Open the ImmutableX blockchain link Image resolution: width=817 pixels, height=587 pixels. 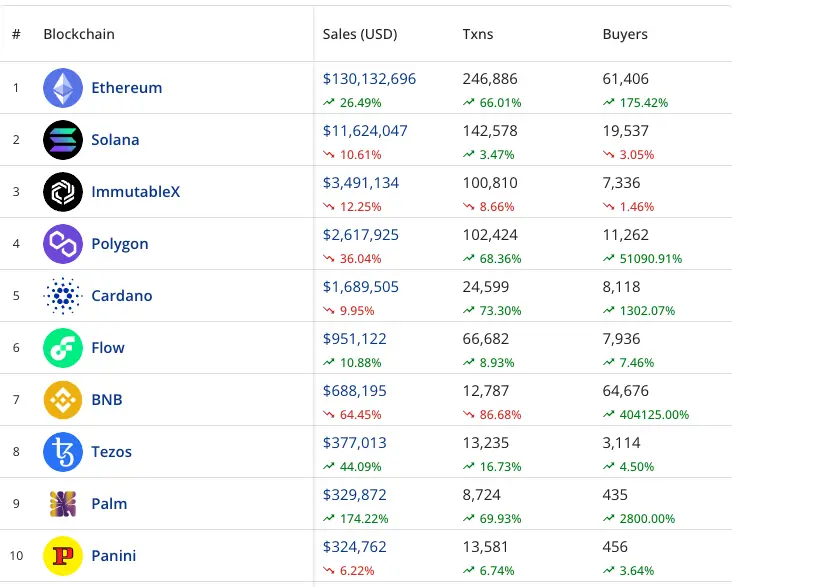135,192
